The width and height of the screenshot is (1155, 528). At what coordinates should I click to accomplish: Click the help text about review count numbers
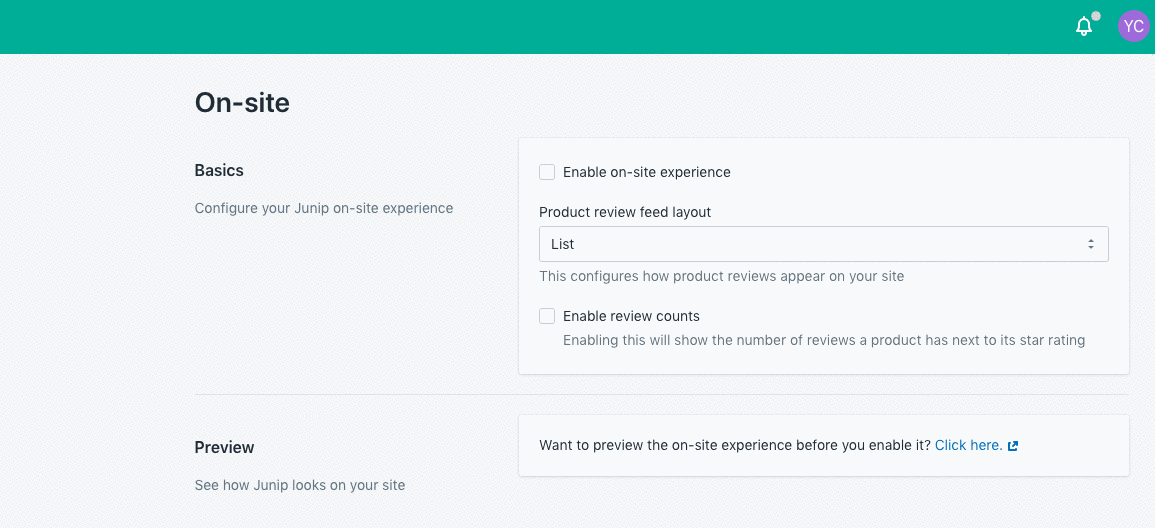point(823,340)
